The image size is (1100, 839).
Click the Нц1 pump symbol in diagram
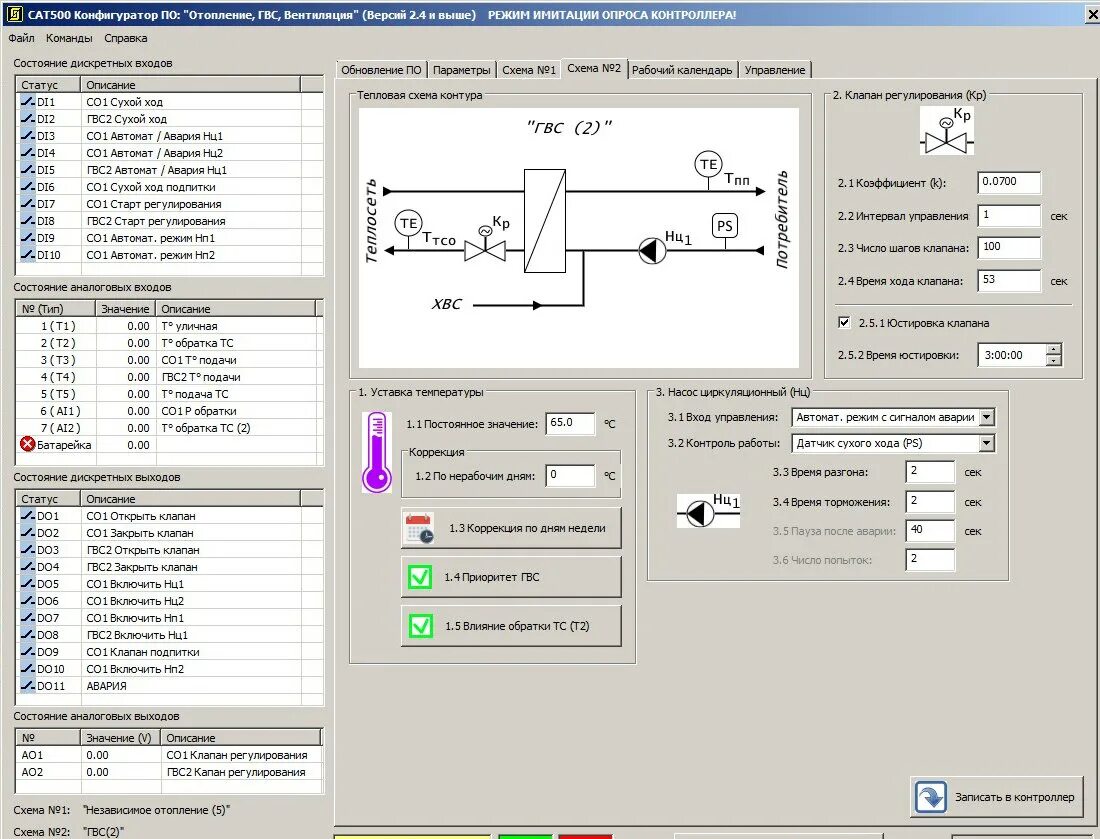652,250
